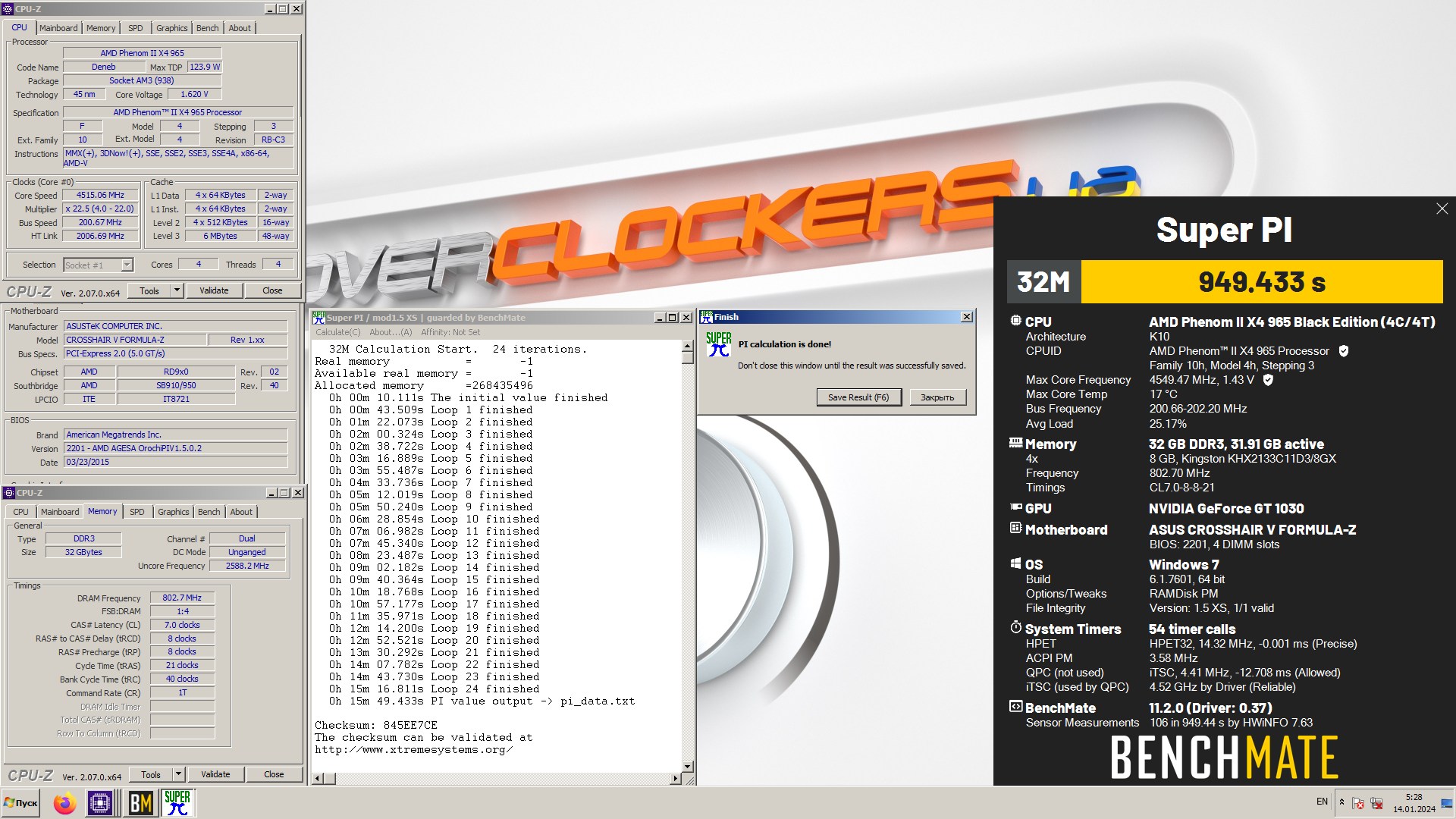1456x819 pixels.
Task: Click the motherboard Model field CROSSHAIR V FORMULA-Z
Action: (134, 340)
